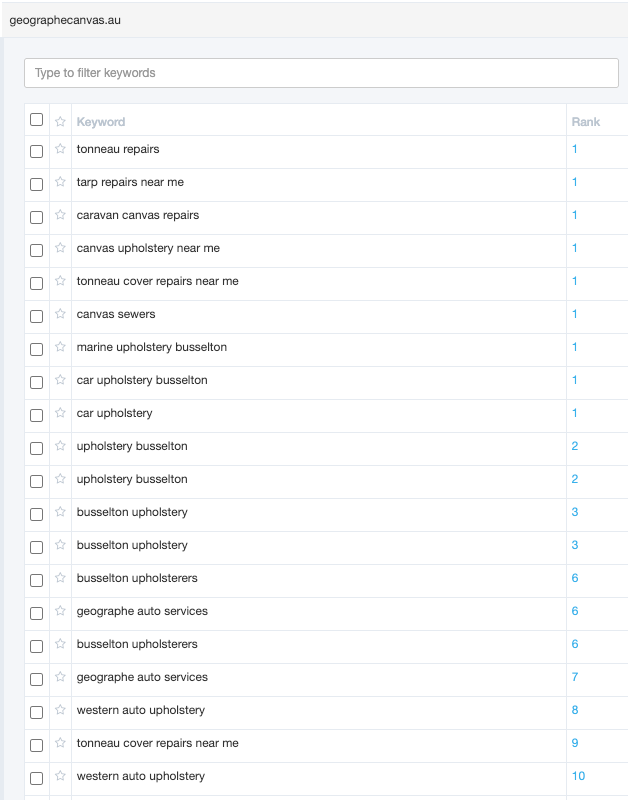Favorite "geographe auto services" with the star icon
628x800 pixels.
point(59,611)
